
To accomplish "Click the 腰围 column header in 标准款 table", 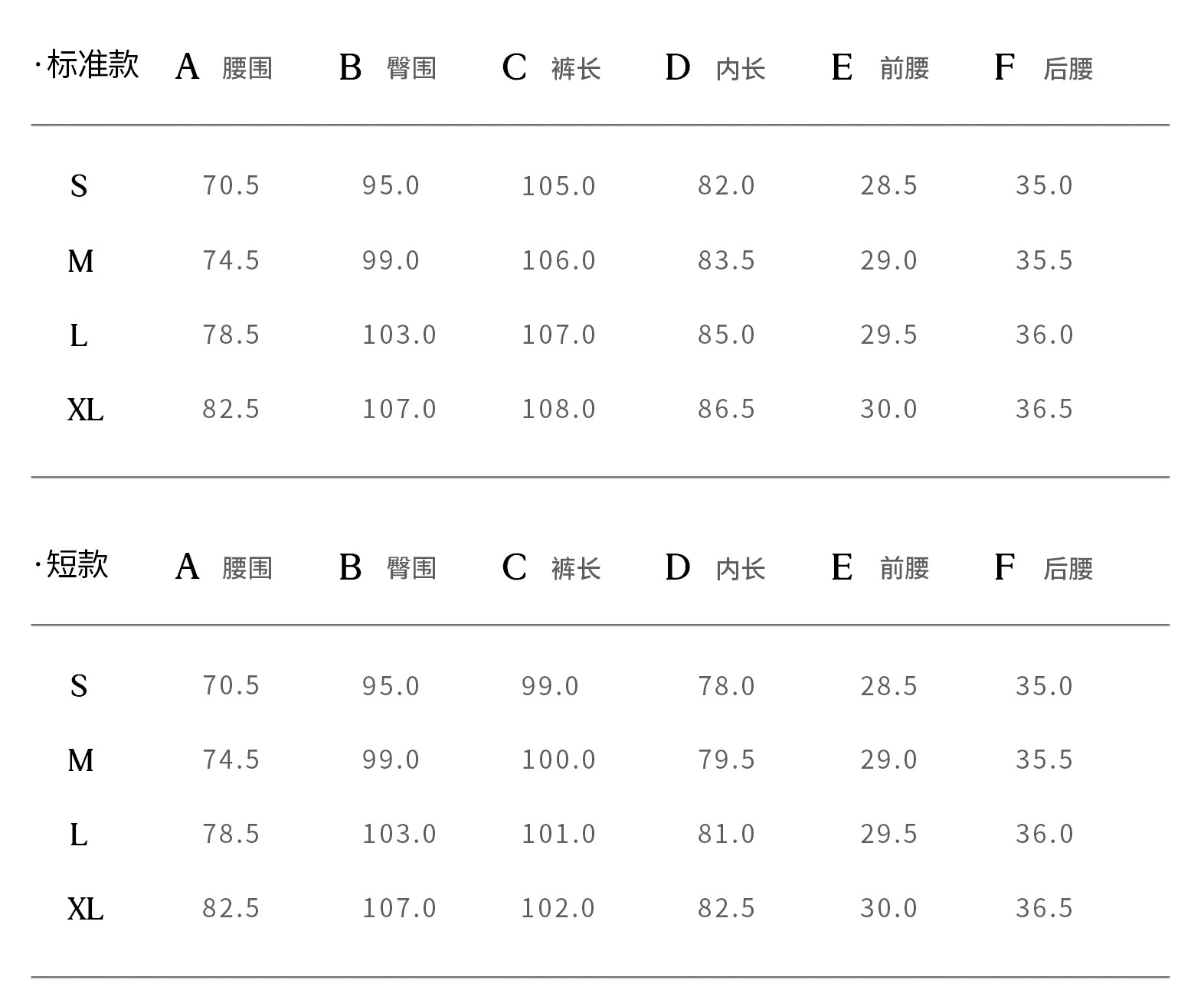I will (x=247, y=68).
